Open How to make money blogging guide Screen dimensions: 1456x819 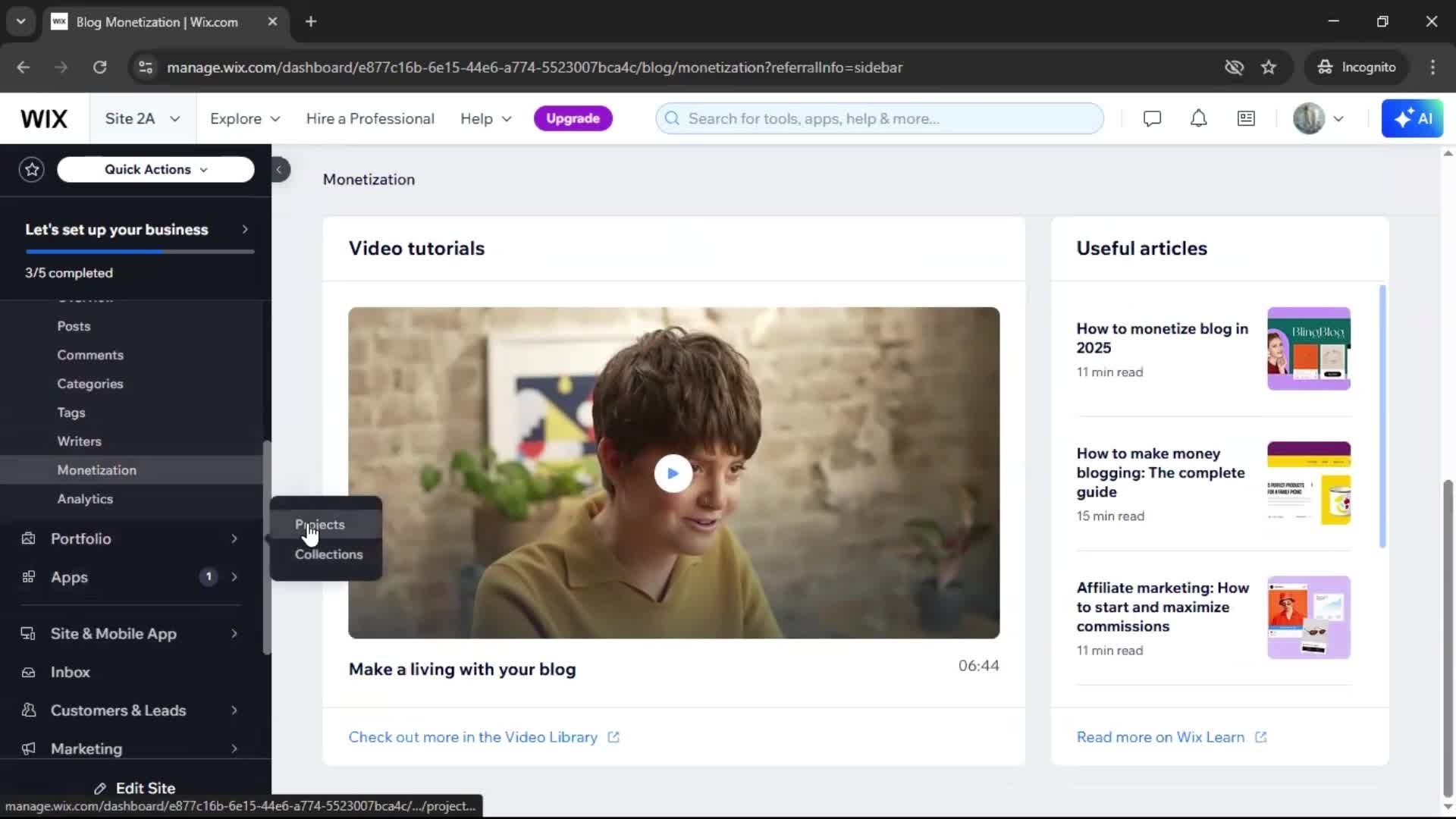(x=1161, y=472)
